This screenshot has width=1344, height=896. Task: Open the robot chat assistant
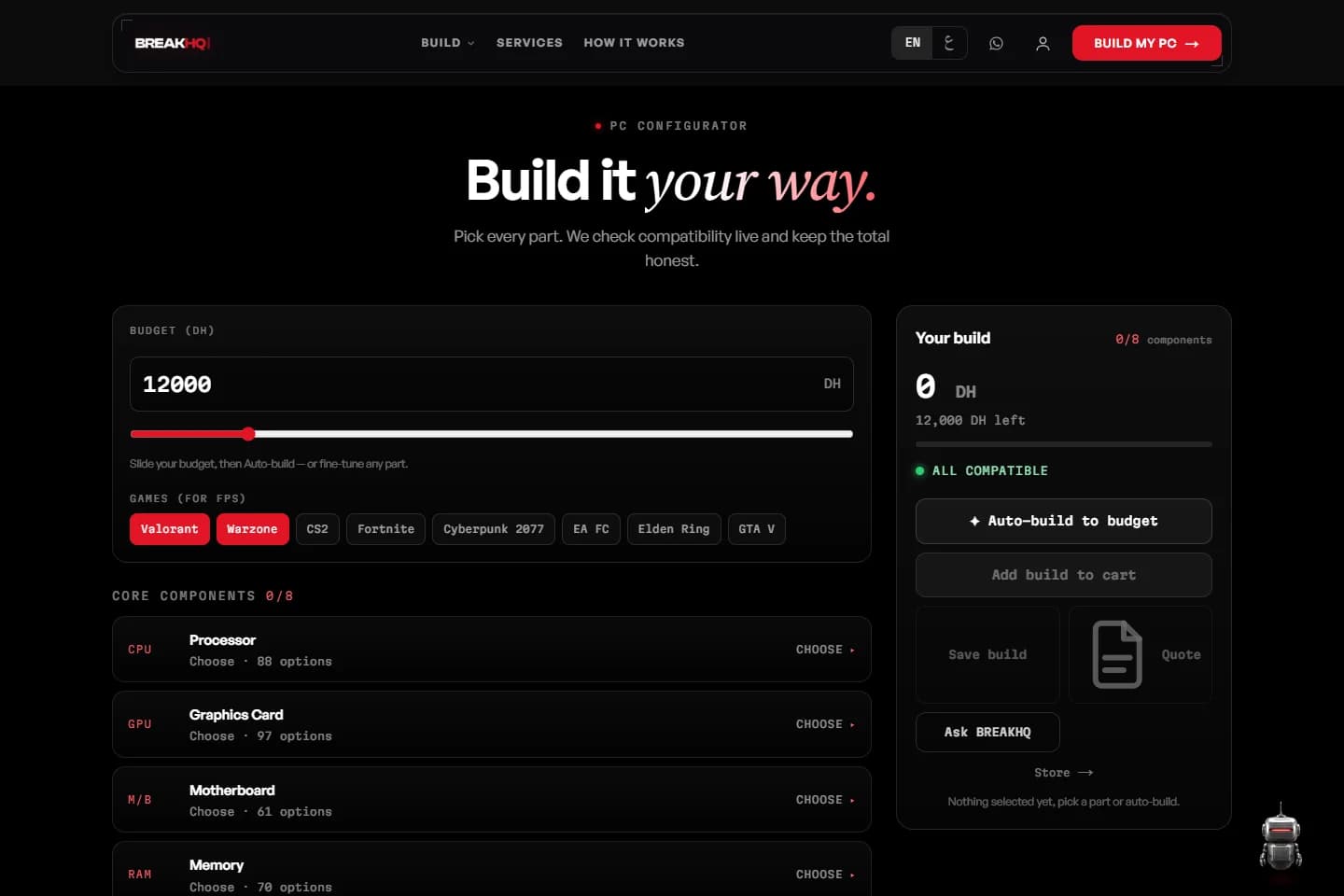coord(1281,838)
